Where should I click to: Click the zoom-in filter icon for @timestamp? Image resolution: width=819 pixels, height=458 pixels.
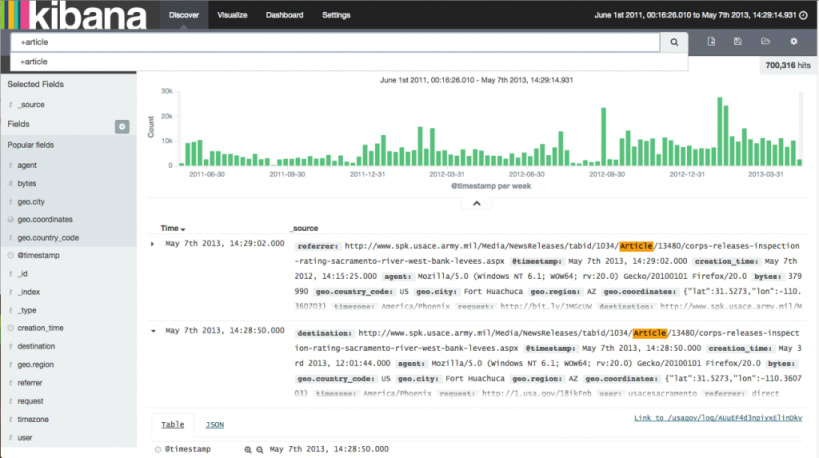248,450
